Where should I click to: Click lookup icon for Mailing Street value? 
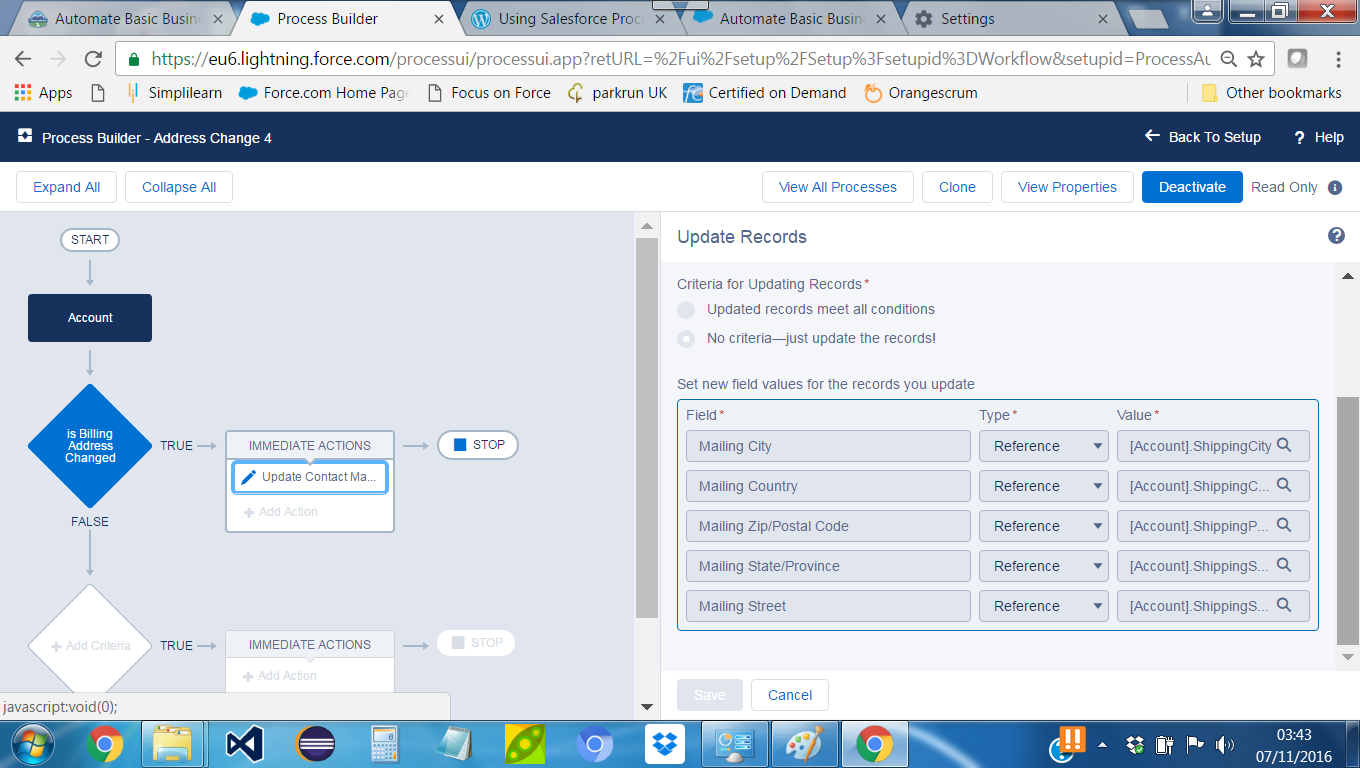(x=1285, y=605)
